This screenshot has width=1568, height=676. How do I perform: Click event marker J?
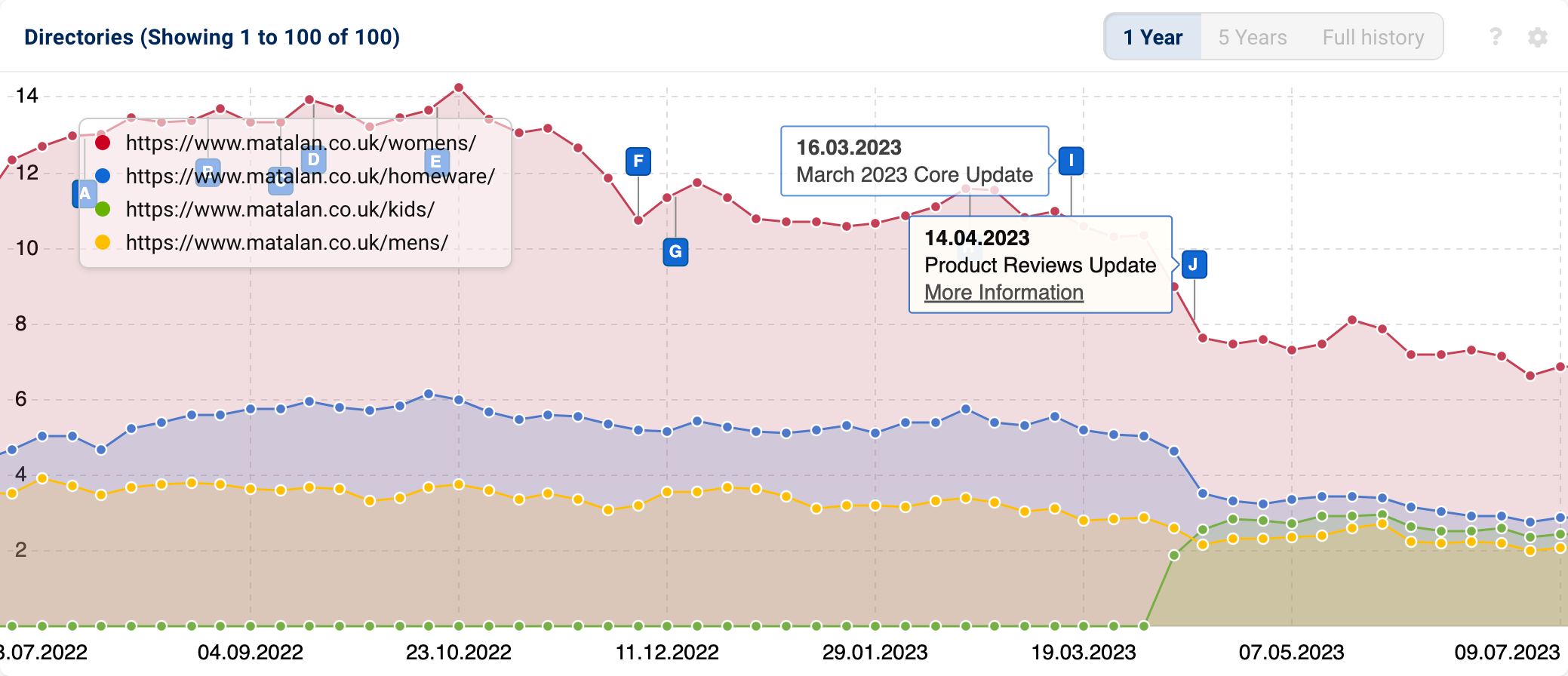[1194, 264]
